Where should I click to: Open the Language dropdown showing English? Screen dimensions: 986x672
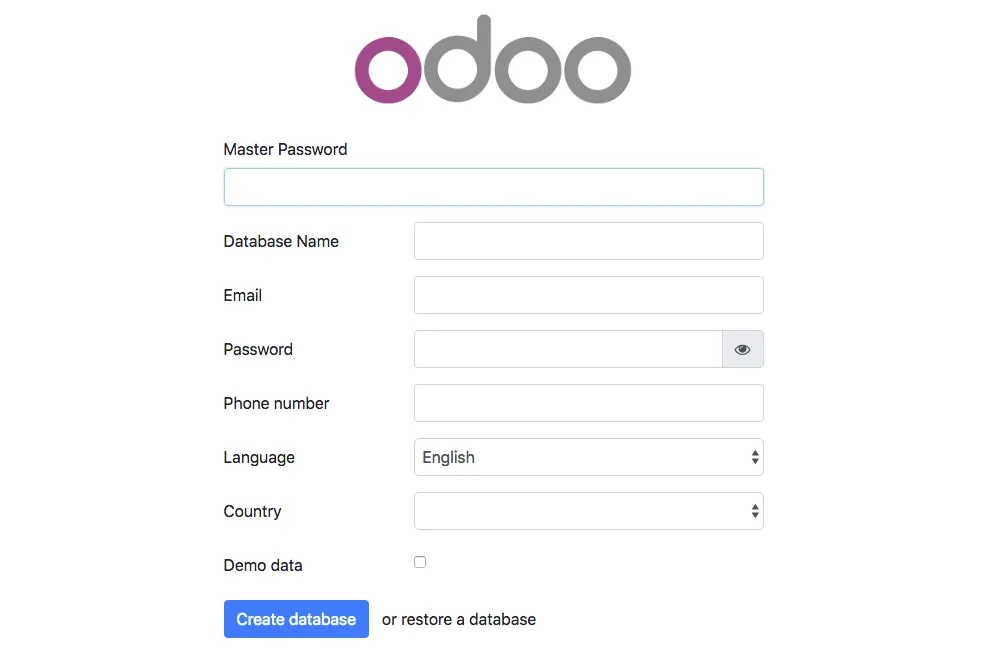[x=588, y=457]
